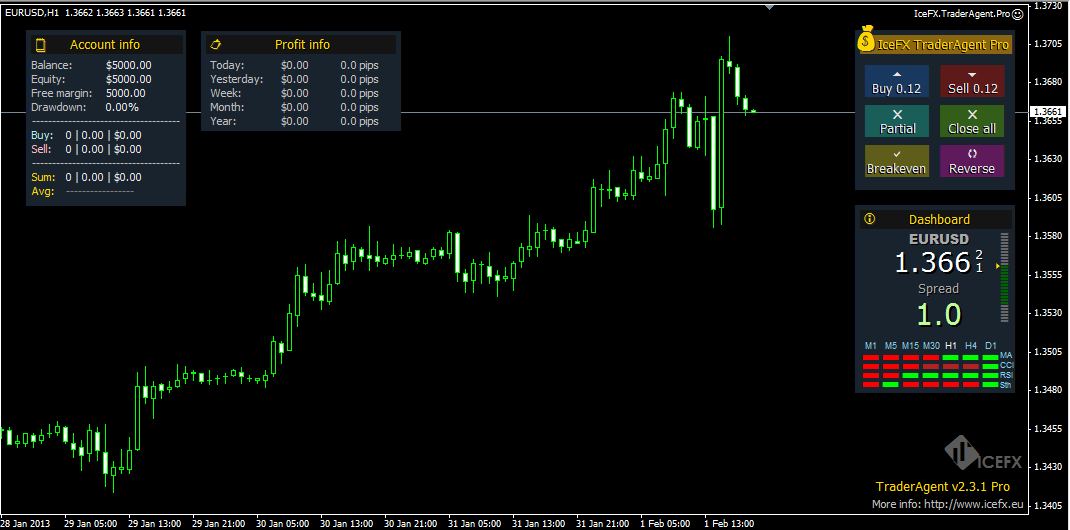
Task: Click the Sth row label in Dashboard
Action: (x=1006, y=385)
